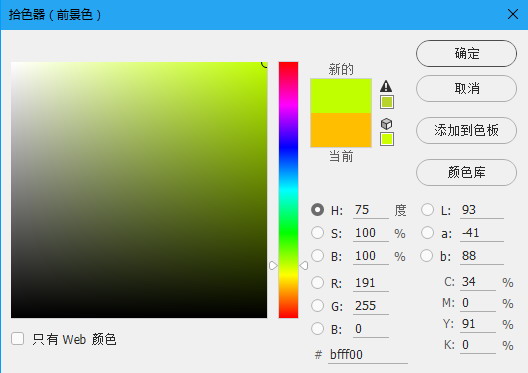Screen dimensions: 528x373
Task: Click the 当前 label below the preview
Action: 341,157
